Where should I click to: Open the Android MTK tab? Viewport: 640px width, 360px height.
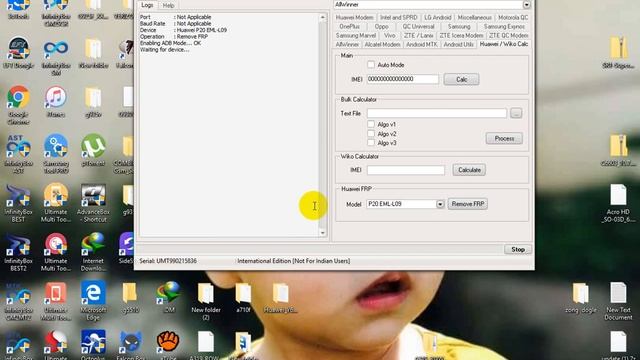(x=421, y=44)
